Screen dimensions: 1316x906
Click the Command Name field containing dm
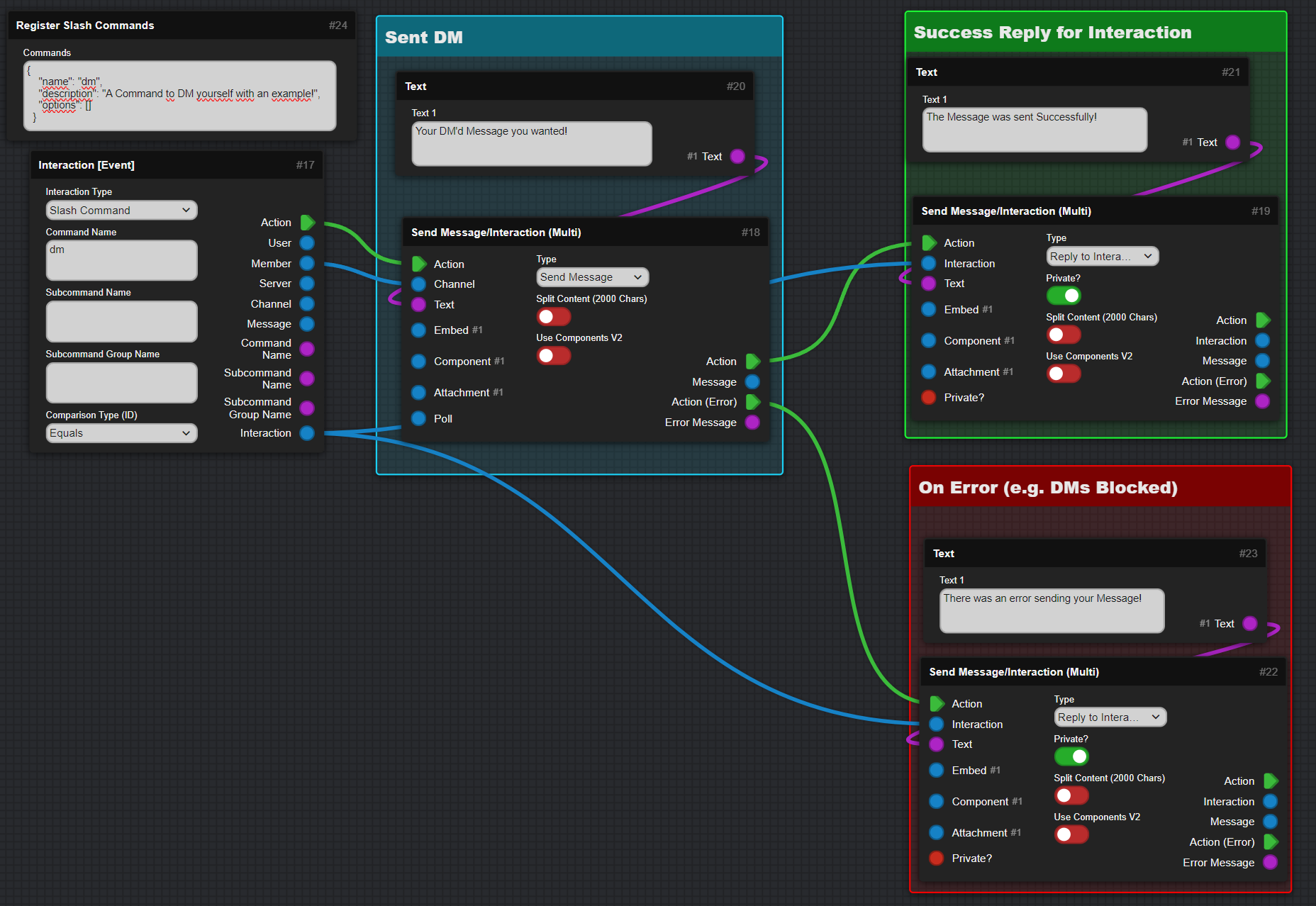click(121, 260)
